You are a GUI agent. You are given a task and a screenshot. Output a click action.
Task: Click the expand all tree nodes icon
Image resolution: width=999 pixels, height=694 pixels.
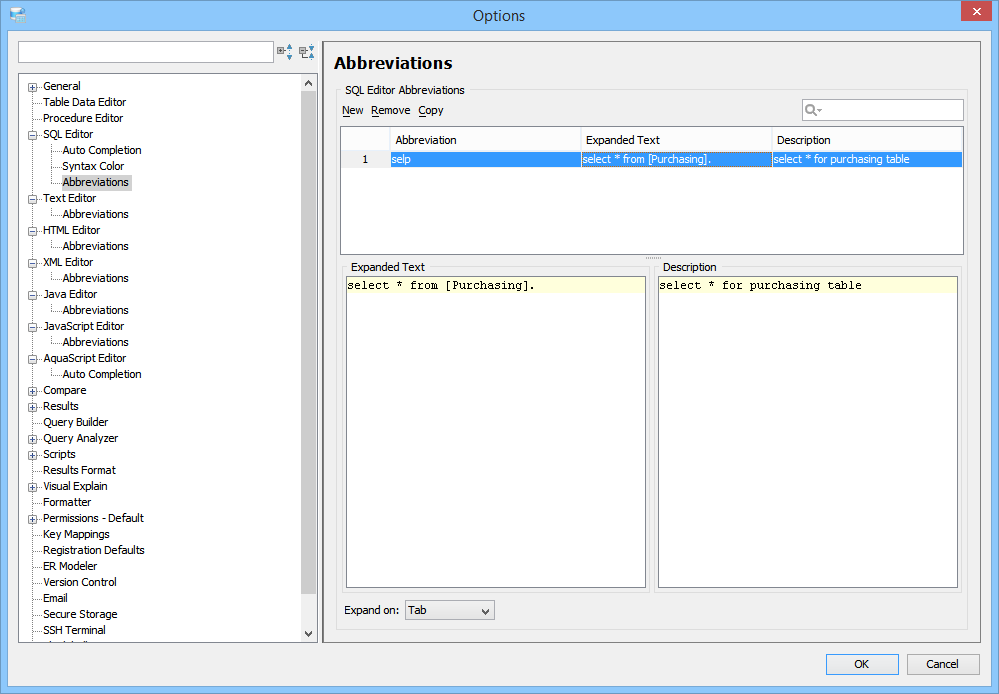(x=285, y=52)
